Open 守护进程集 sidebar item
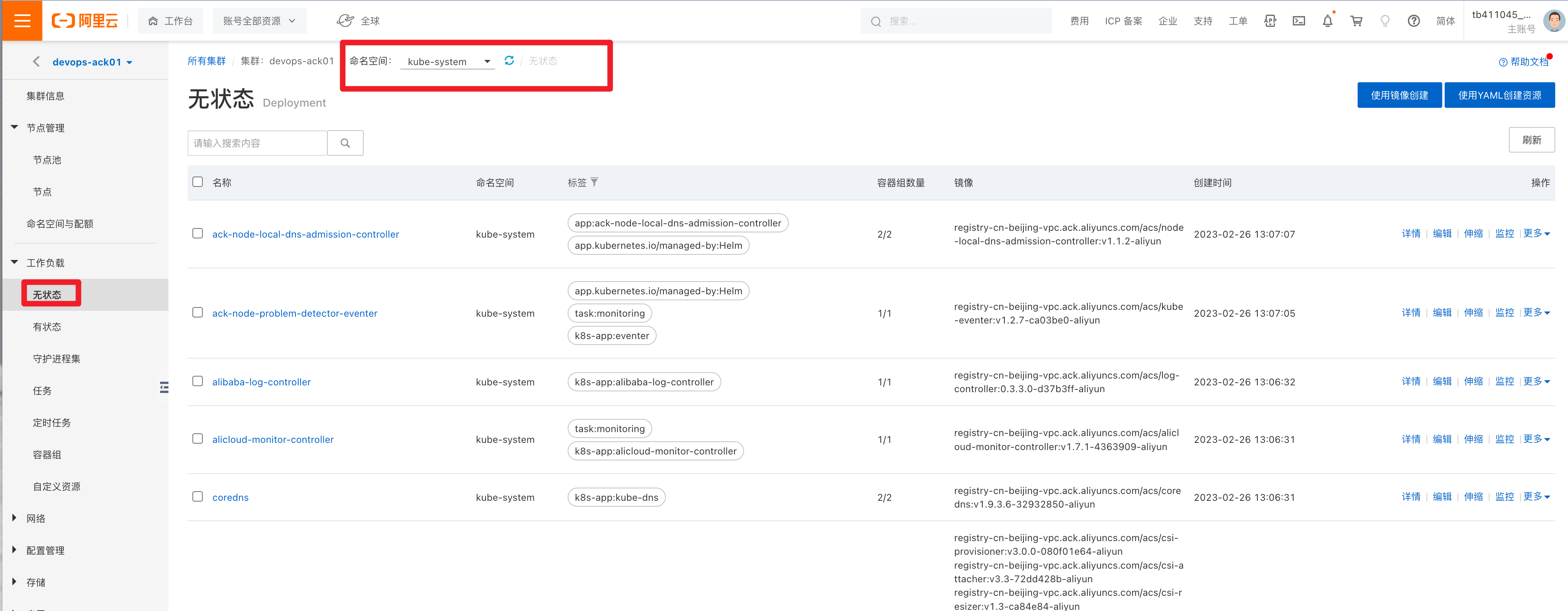Viewport: 1568px width, 611px height. 57,359
